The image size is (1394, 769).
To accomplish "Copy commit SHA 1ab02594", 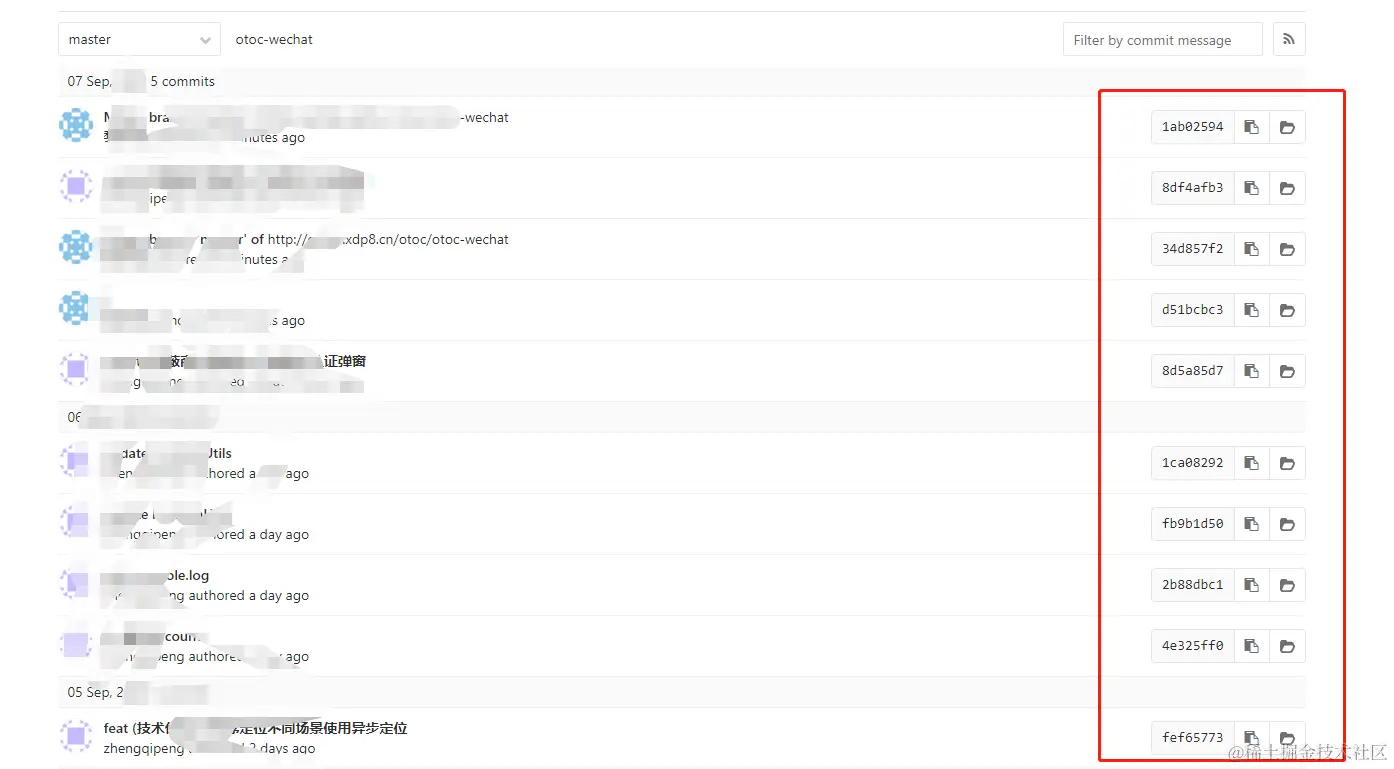I will (1251, 127).
